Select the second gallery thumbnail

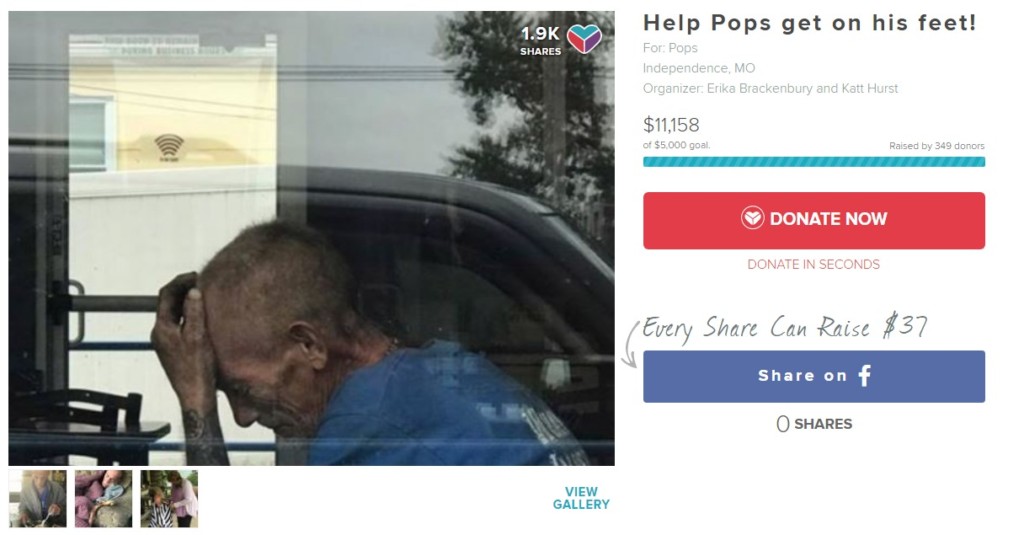click(103, 498)
